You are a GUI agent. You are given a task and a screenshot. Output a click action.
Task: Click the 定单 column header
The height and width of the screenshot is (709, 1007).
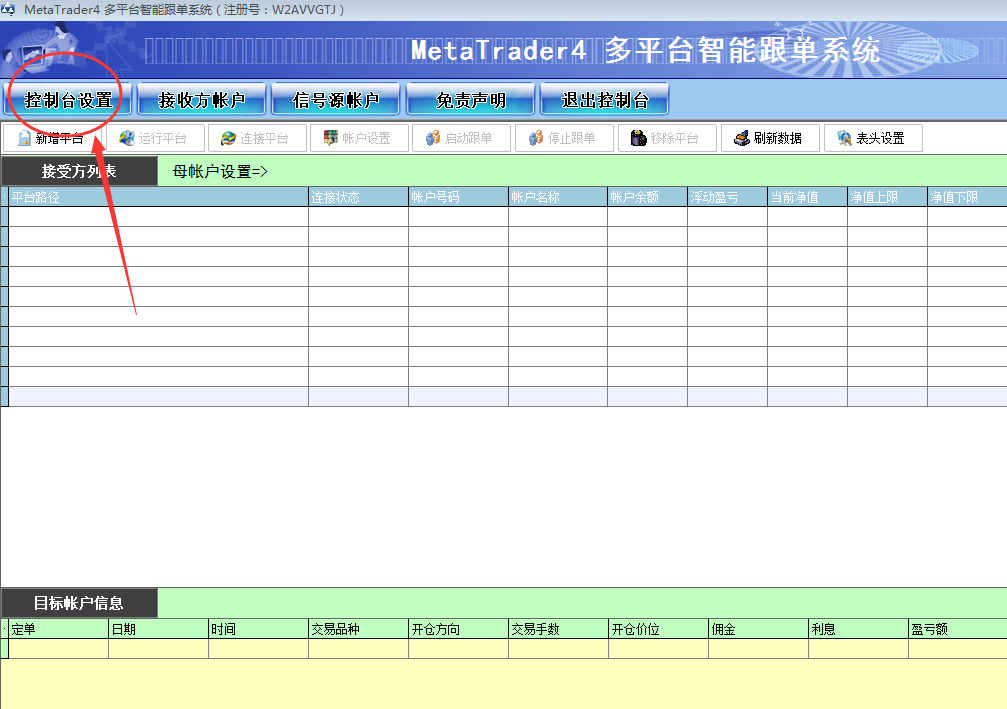click(58, 629)
